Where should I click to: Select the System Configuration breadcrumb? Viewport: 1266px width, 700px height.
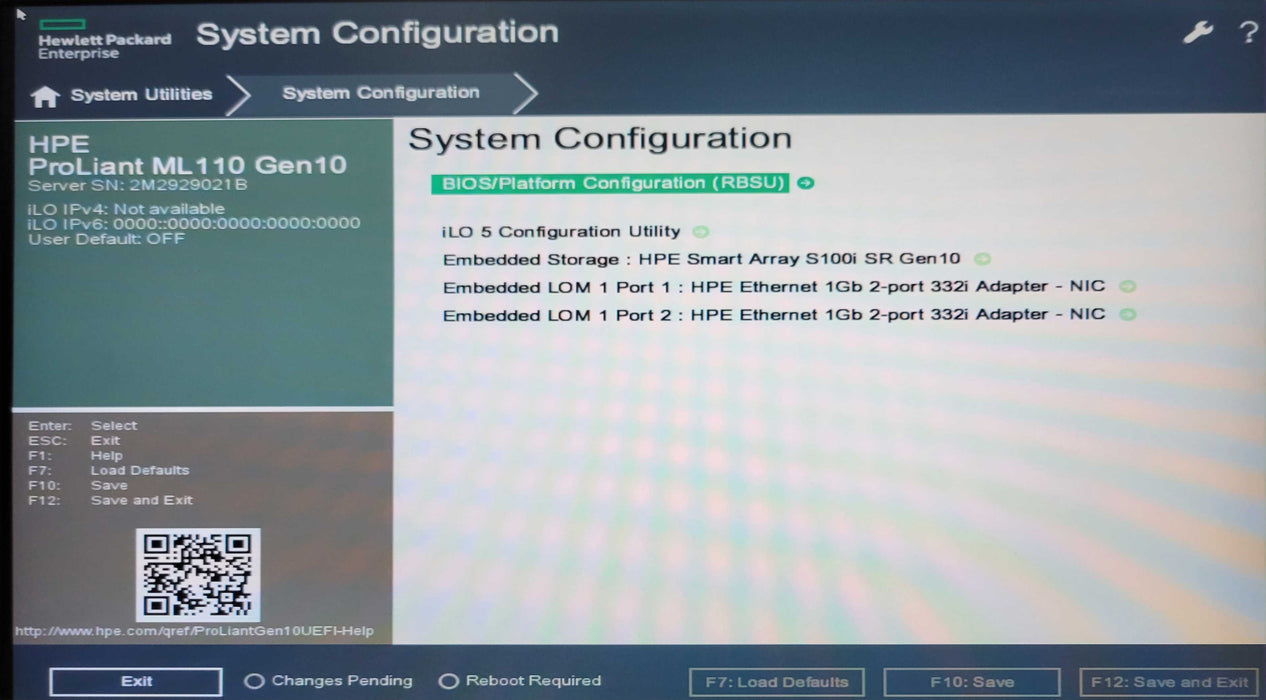[x=381, y=93]
